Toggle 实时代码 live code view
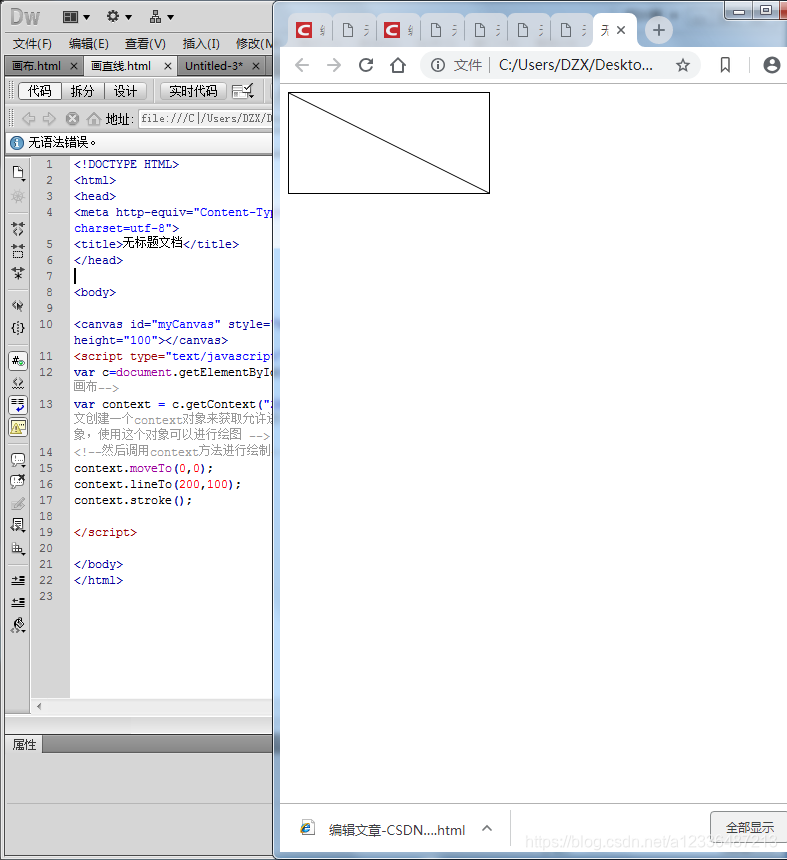The image size is (787, 860). 193,90
